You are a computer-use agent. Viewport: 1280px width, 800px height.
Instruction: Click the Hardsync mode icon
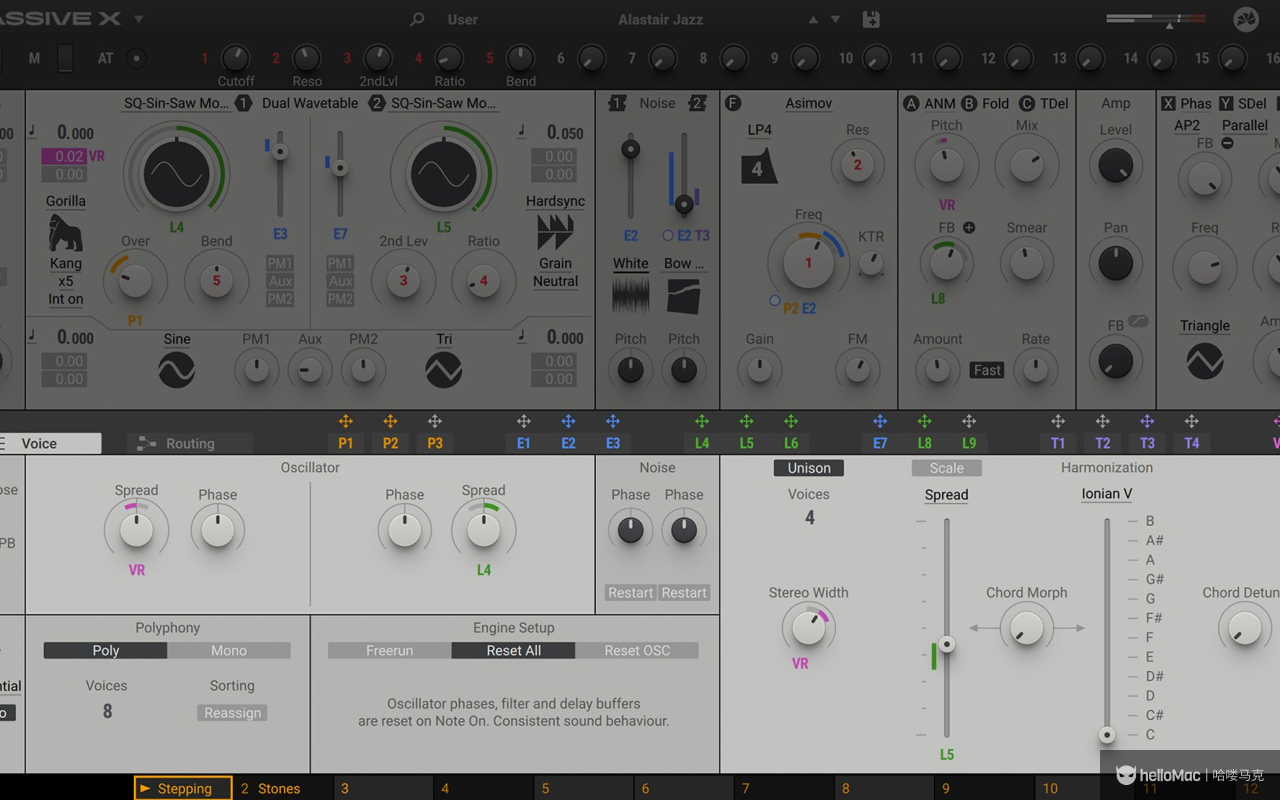[x=555, y=233]
